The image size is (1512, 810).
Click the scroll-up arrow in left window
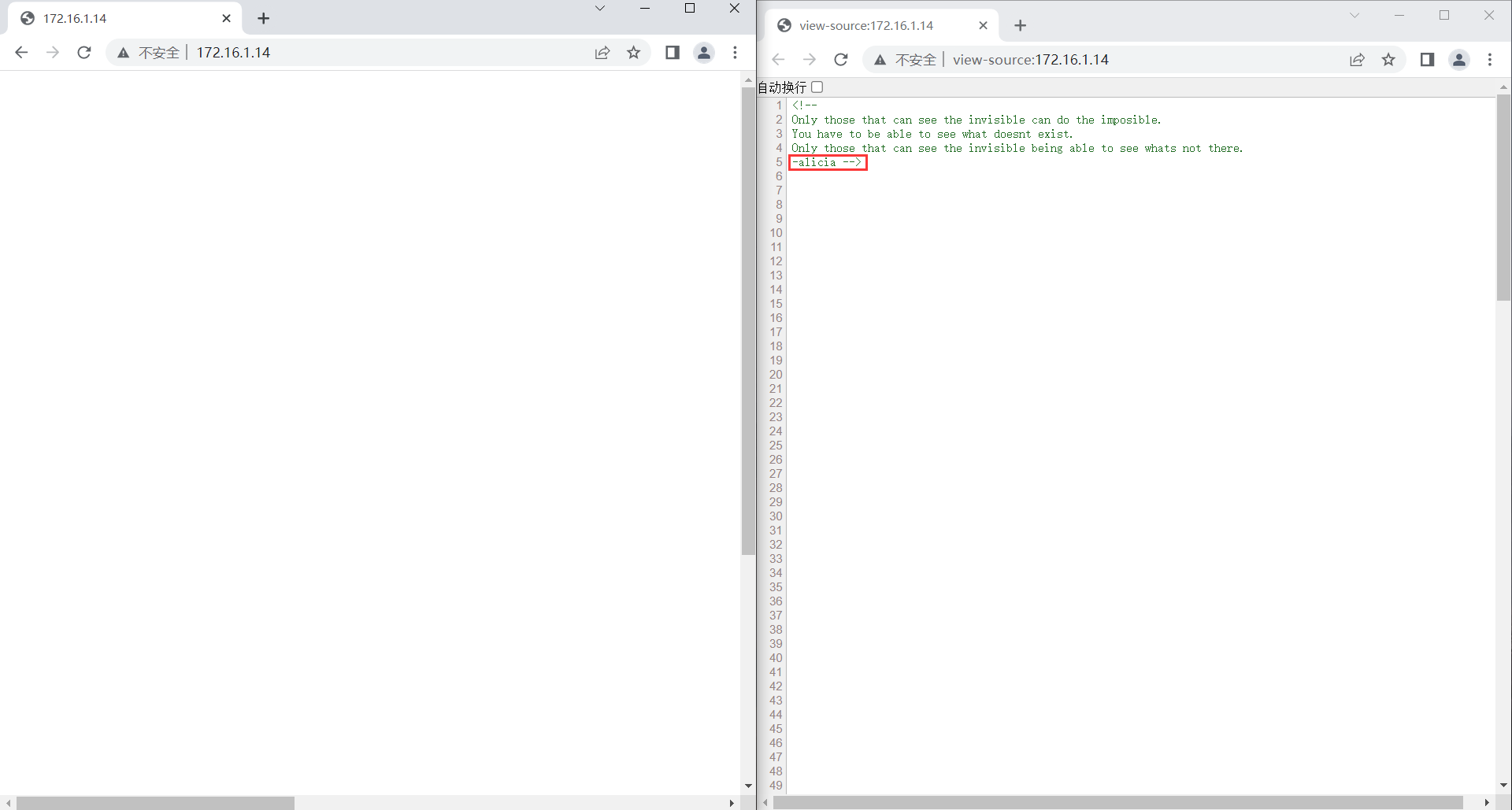pos(748,80)
